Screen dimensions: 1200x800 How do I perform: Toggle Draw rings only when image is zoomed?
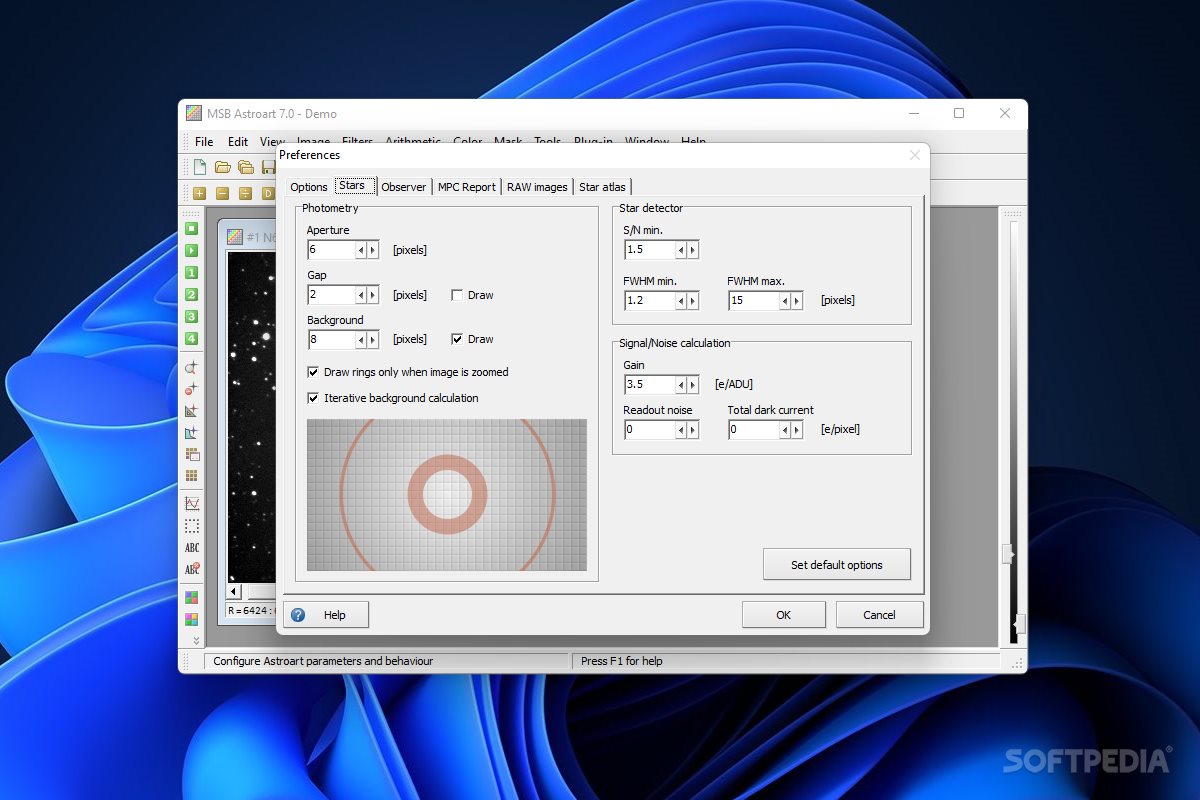pos(313,372)
